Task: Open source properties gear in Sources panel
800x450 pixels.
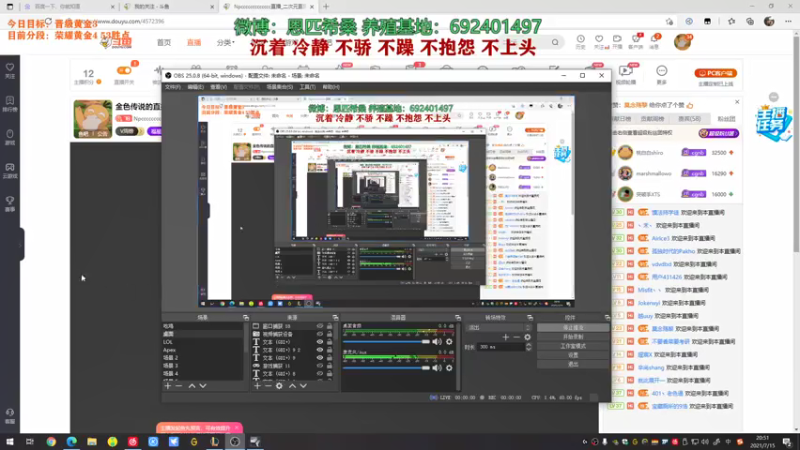Action: tap(279, 386)
